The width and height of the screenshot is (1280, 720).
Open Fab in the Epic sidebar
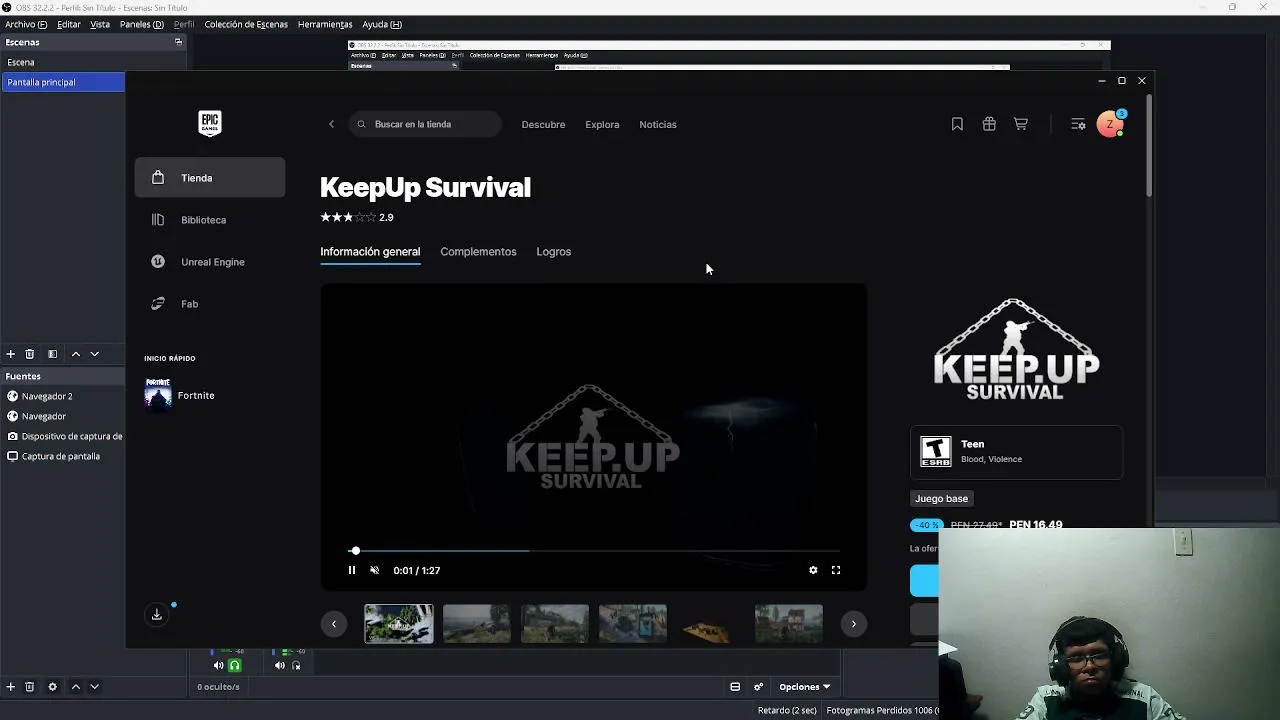click(x=210, y=304)
